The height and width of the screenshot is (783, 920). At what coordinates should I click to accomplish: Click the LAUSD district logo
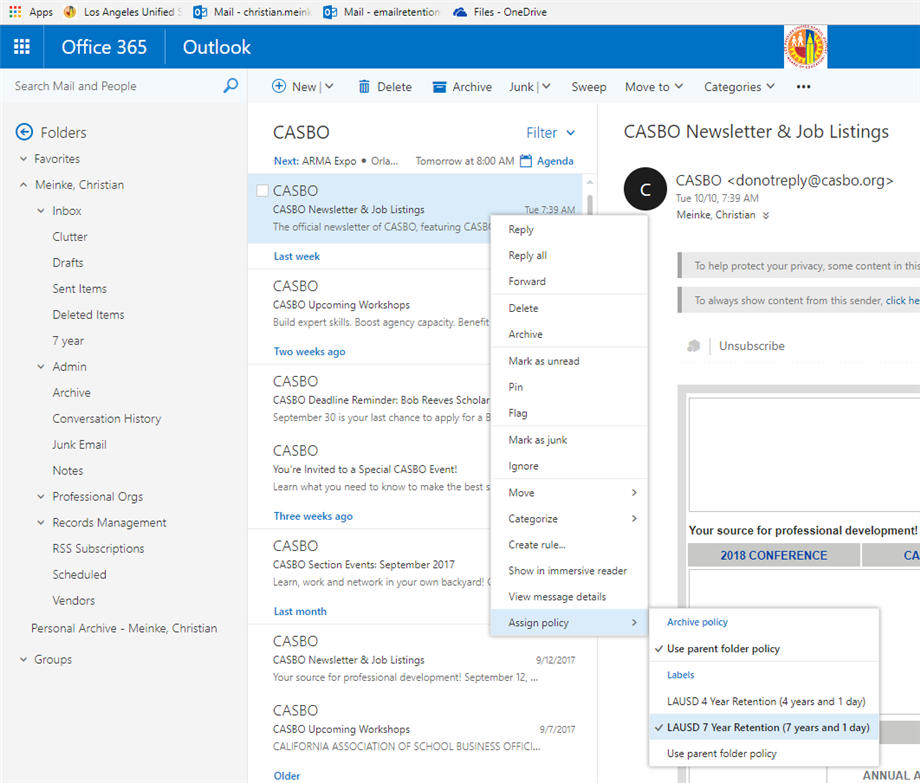805,47
